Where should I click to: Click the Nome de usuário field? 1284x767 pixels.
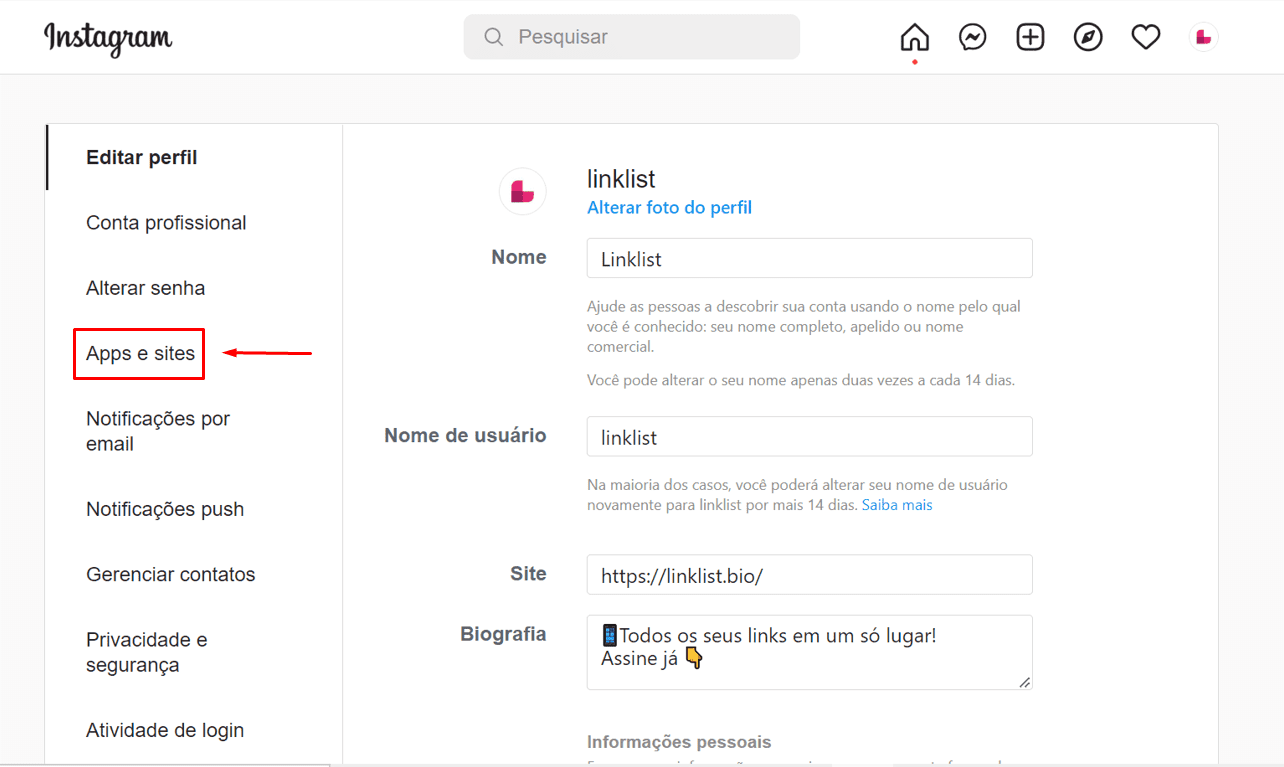pyautogui.click(x=809, y=437)
